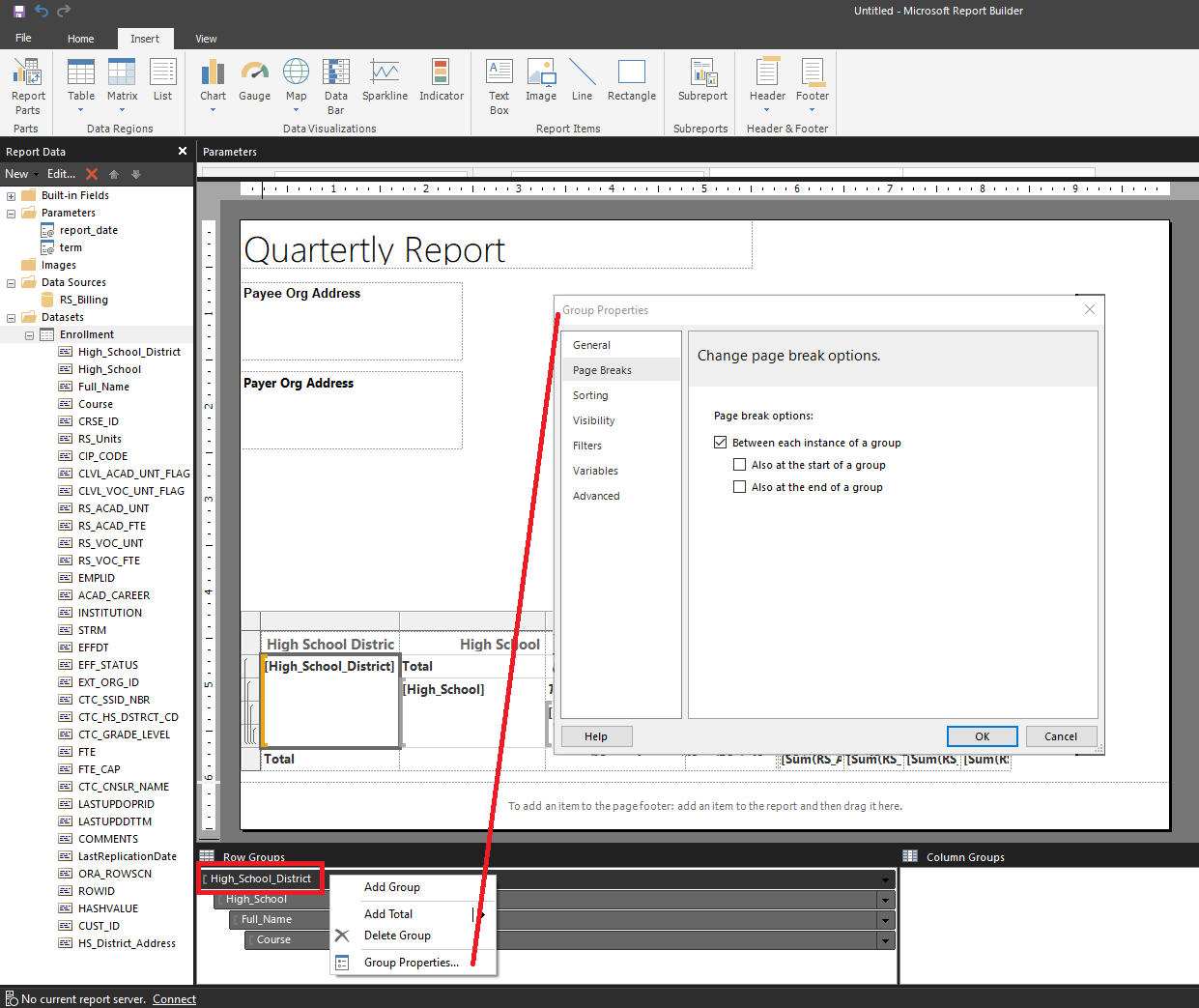Move item down in Report Data pane
Viewport: 1199px width, 1008px height.
pos(136,174)
